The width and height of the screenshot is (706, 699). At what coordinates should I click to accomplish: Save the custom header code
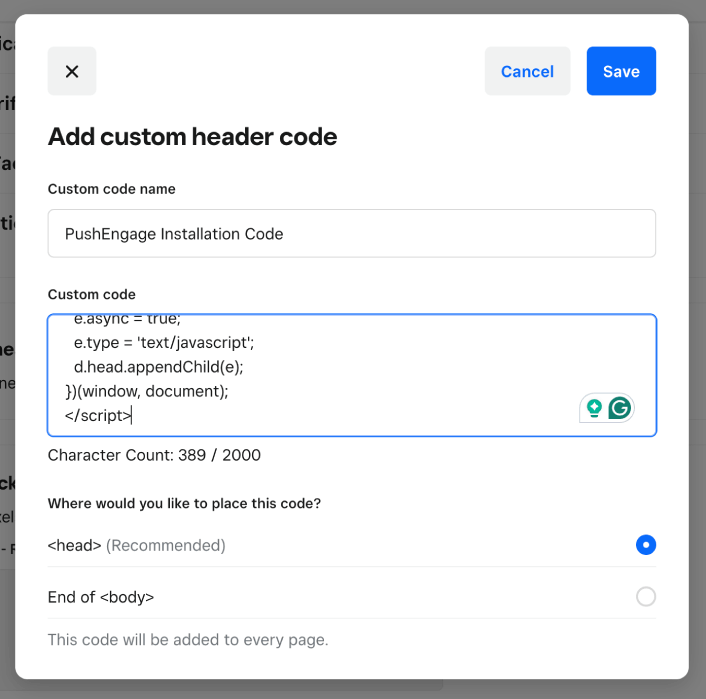point(621,71)
